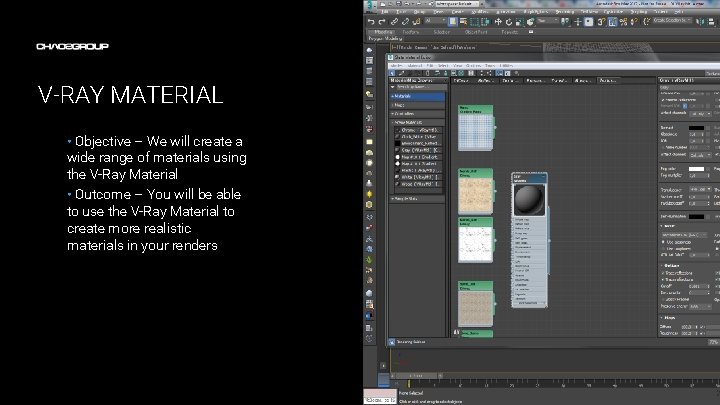Image resolution: width=720 pixels, height=405 pixels.
Task: Activate the Select and Link tool
Action: coord(394,22)
